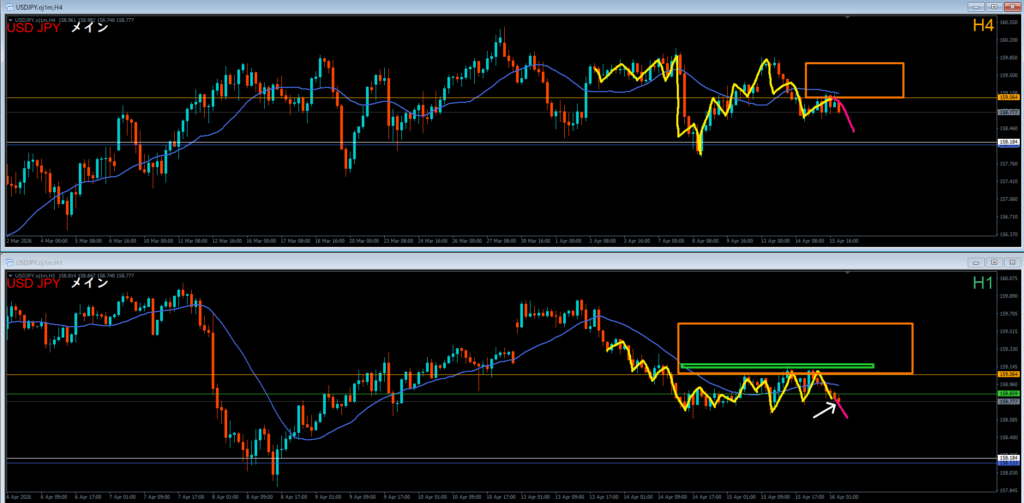
Task: Click the USDJPY.oj1m,H1 window title text
Action: click(x=41, y=262)
